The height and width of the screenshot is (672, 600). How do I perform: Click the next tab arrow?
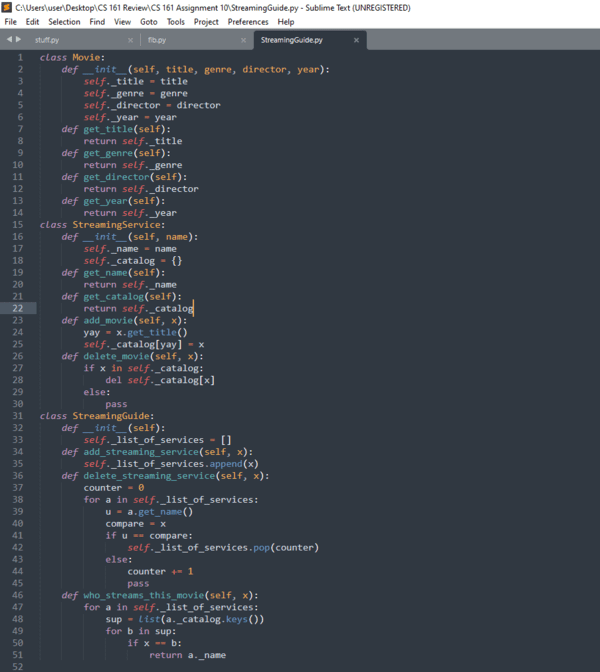pos(18,39)
